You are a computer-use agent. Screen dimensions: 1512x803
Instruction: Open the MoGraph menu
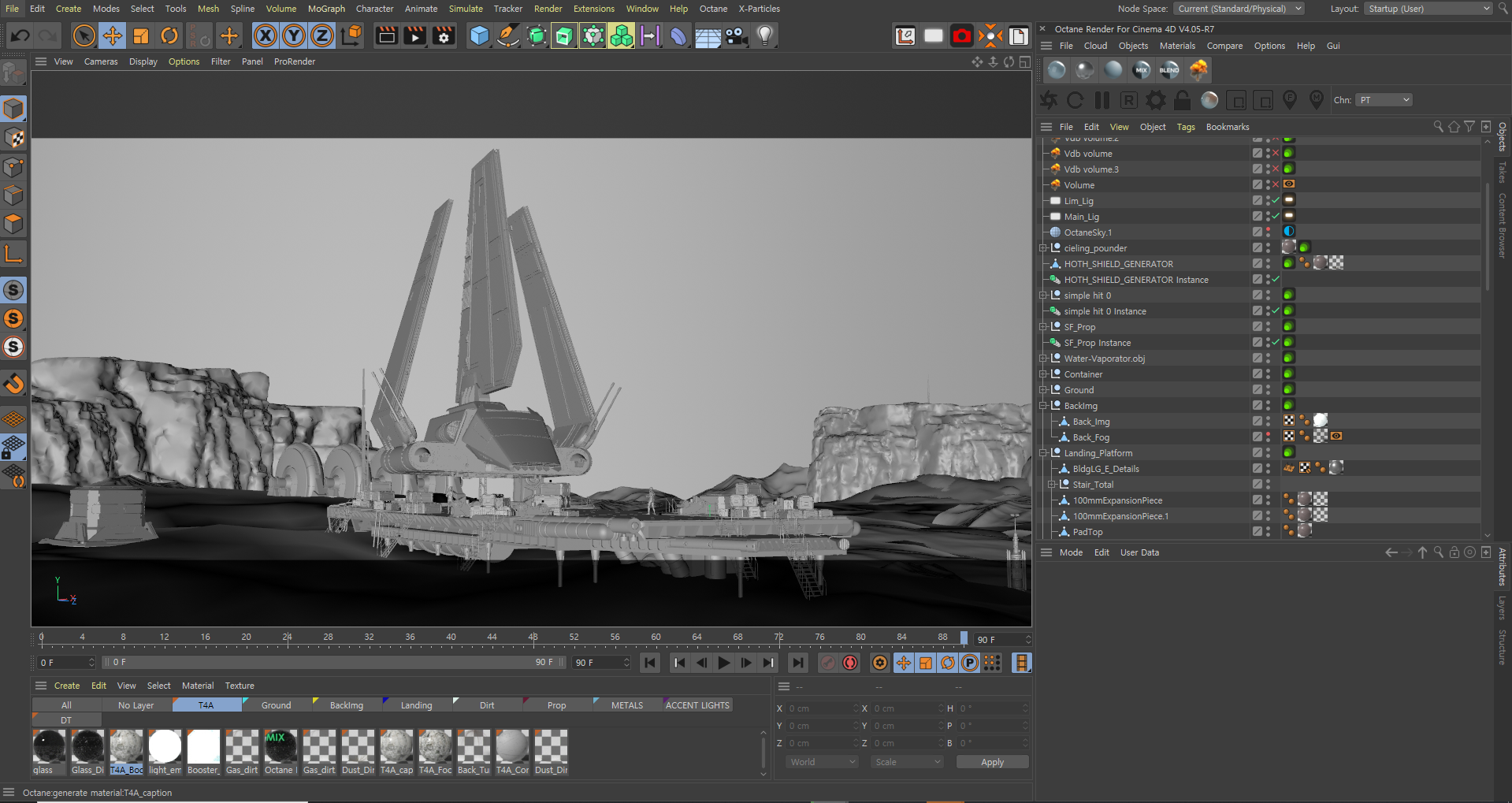[326, 9]
